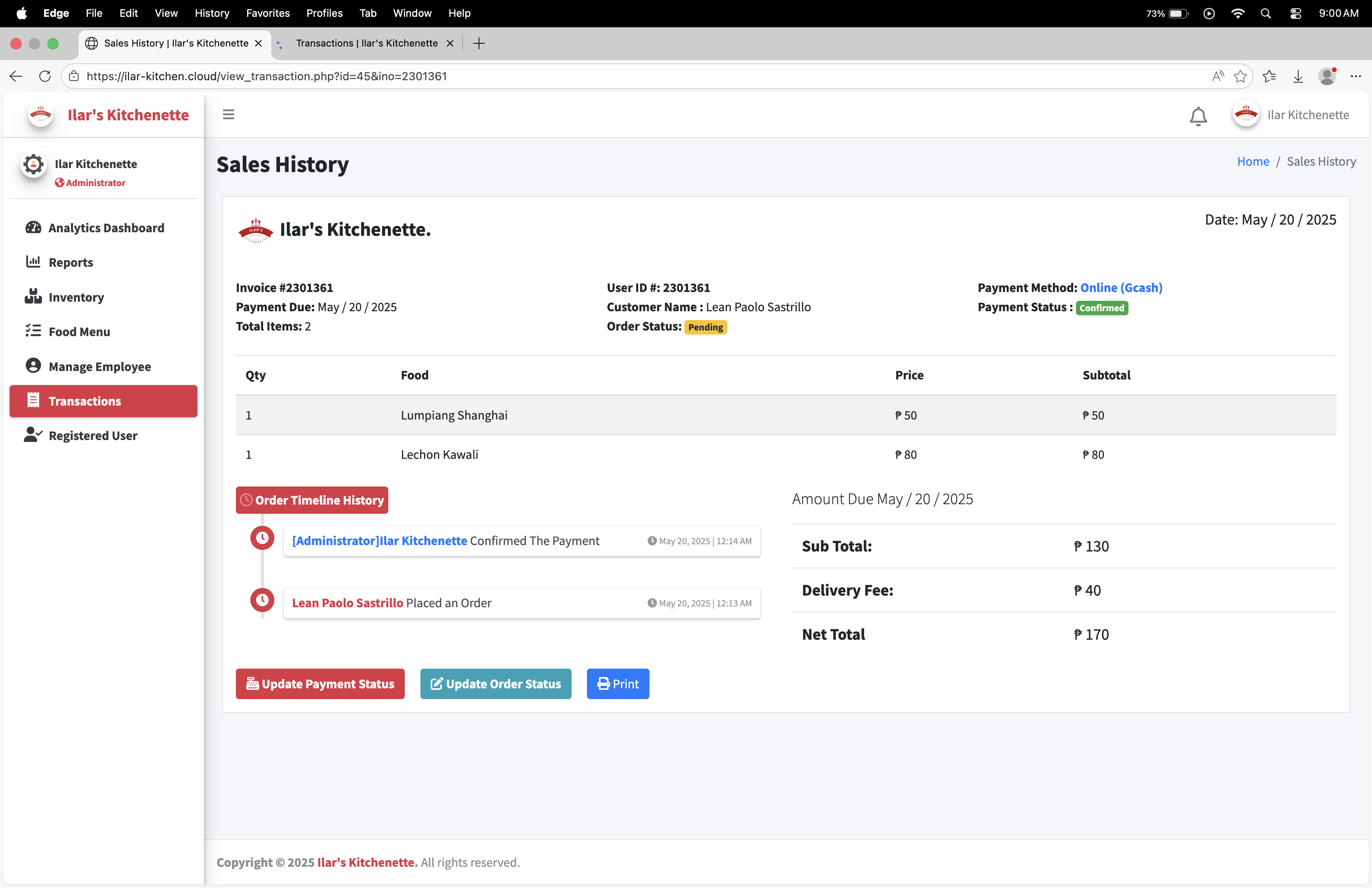This screenshot has height=888, width=1372.
Task: Click the Update Order Status button
Action: pyautogui.click(x=495, y=683)
